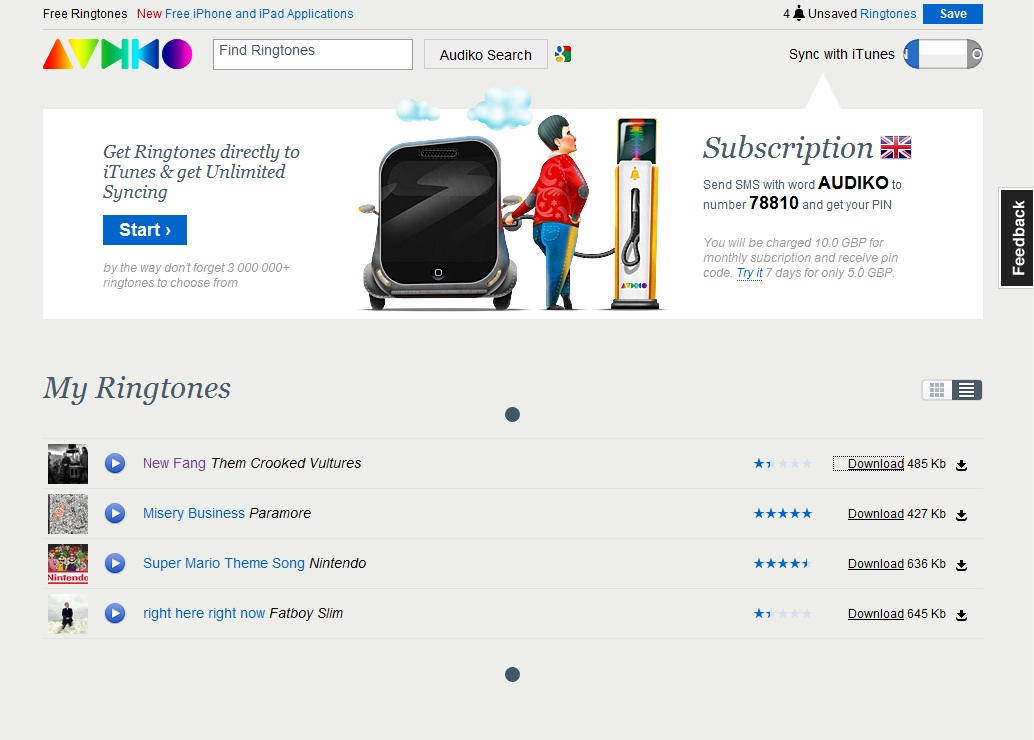
Task: Click the My Ringtones heading
Action: (x=137, y=388)
